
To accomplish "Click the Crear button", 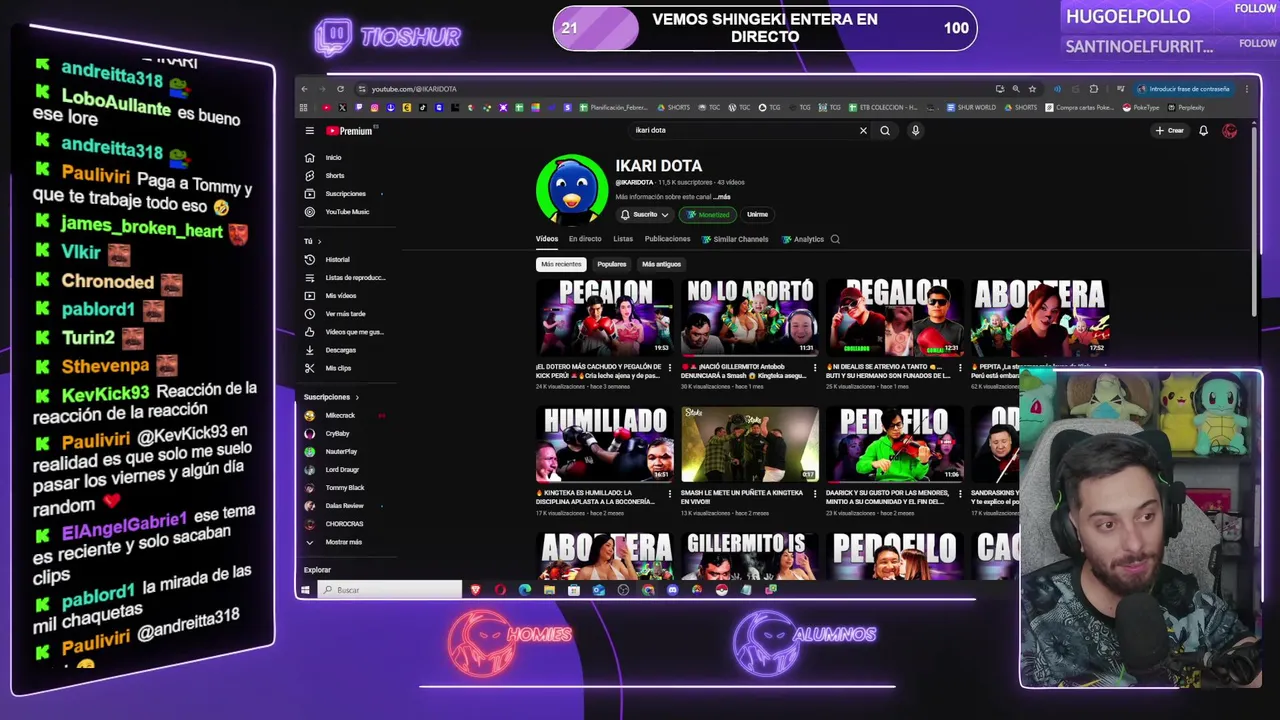I will click(x=1170, y=131).
